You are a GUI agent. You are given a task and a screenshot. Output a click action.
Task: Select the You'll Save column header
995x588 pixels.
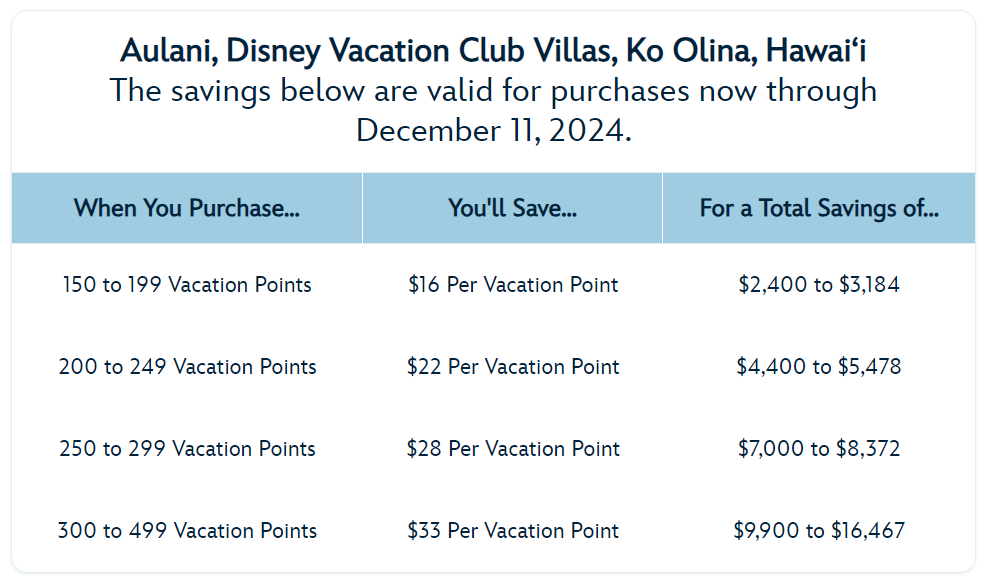(512, 208)
